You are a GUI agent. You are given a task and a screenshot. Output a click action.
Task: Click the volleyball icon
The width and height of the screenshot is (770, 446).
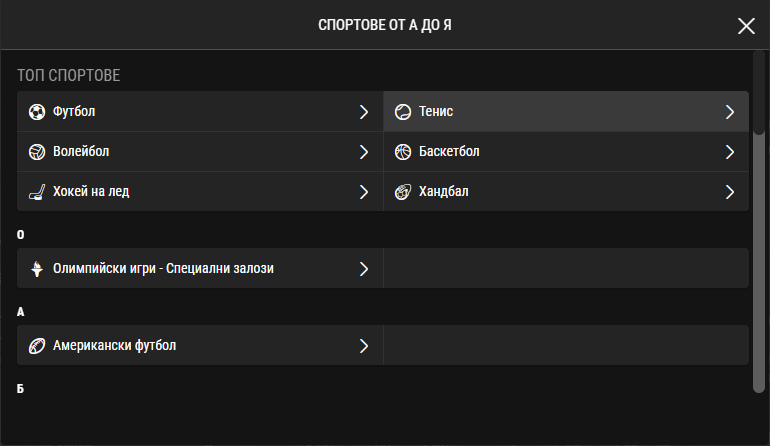[x=37, y=152]
